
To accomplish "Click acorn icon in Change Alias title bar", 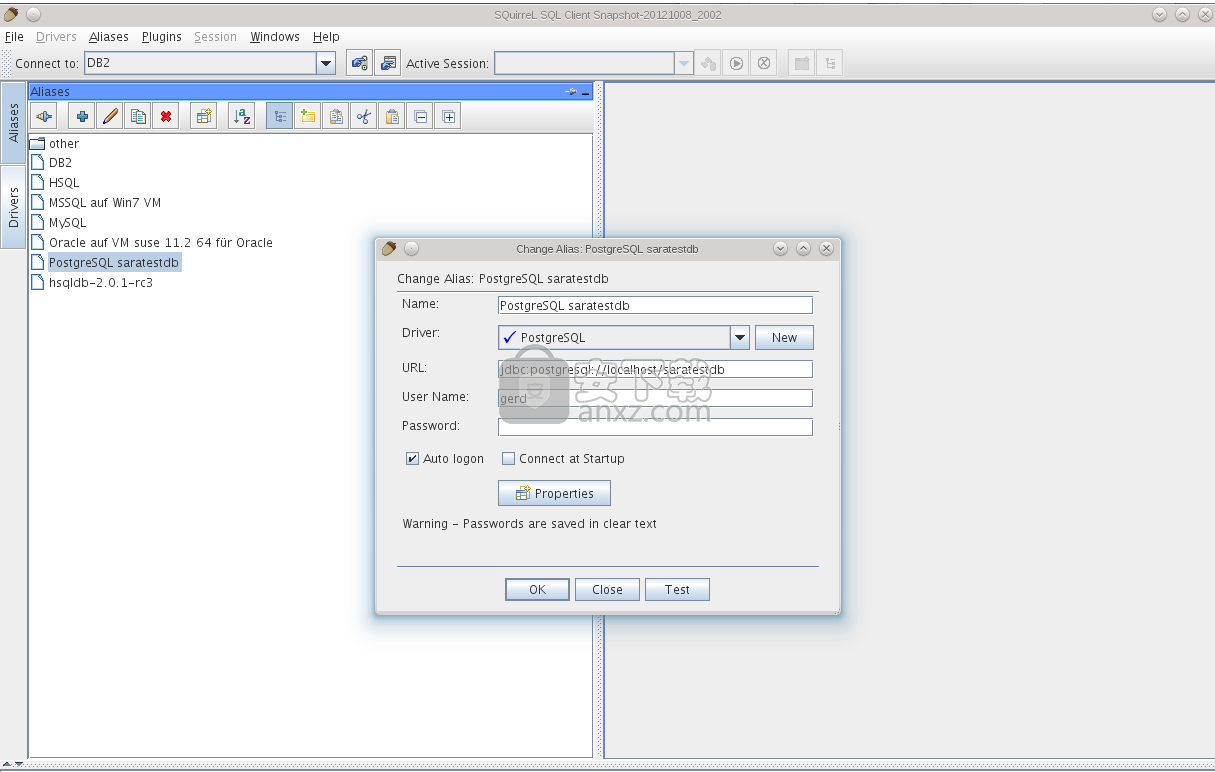I will tap(389, 248).
